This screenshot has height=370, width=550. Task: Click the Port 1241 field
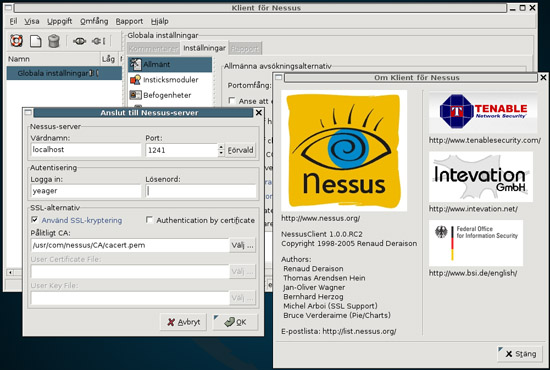pyautogui.click(x=182, y=150)
